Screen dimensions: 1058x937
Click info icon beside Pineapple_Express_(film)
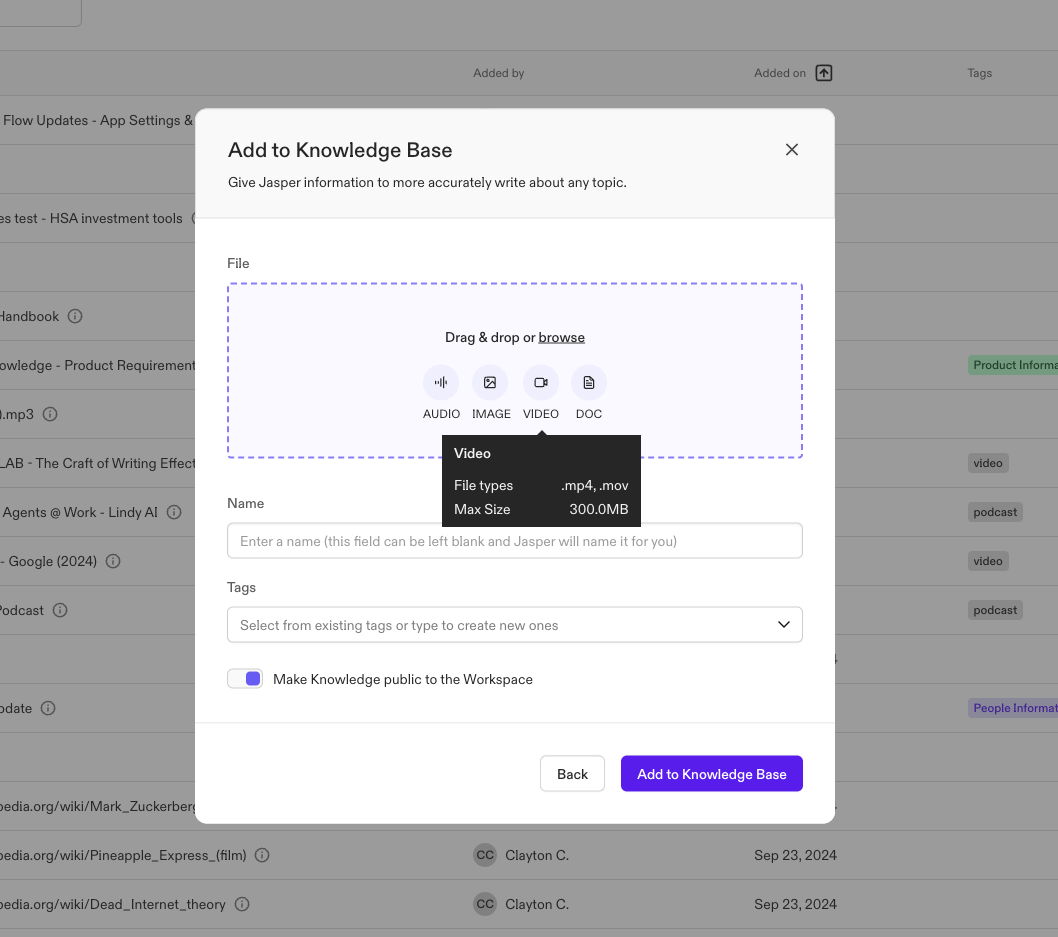(x=262, y=855)
